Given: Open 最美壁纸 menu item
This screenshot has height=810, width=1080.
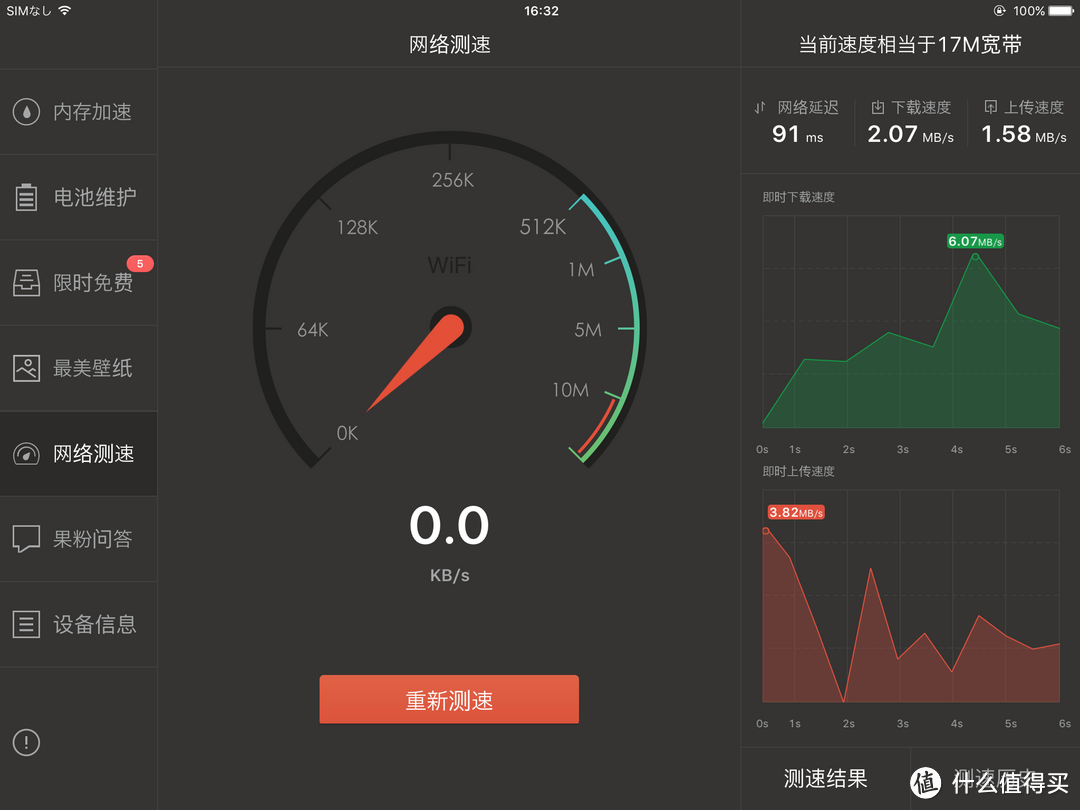Looking at the screenshot, I should [79, 368].
